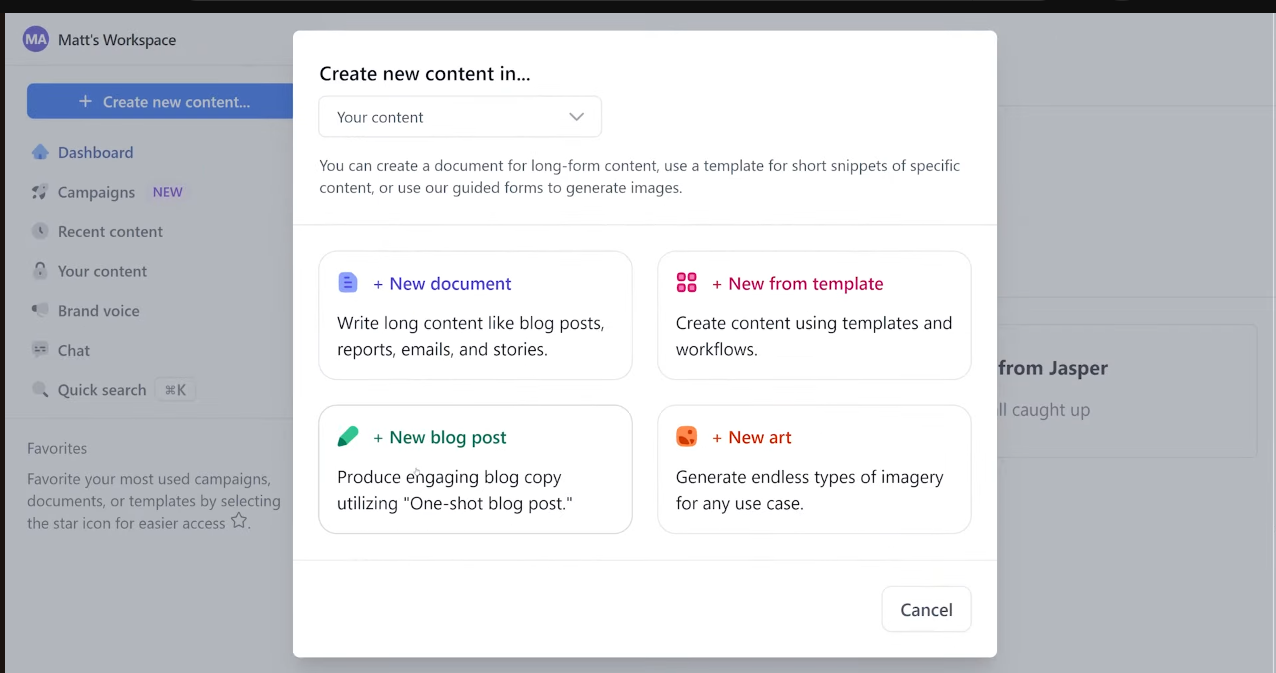Open the Your content dropdown
The image size is (1276, 673).
point(459,116)
